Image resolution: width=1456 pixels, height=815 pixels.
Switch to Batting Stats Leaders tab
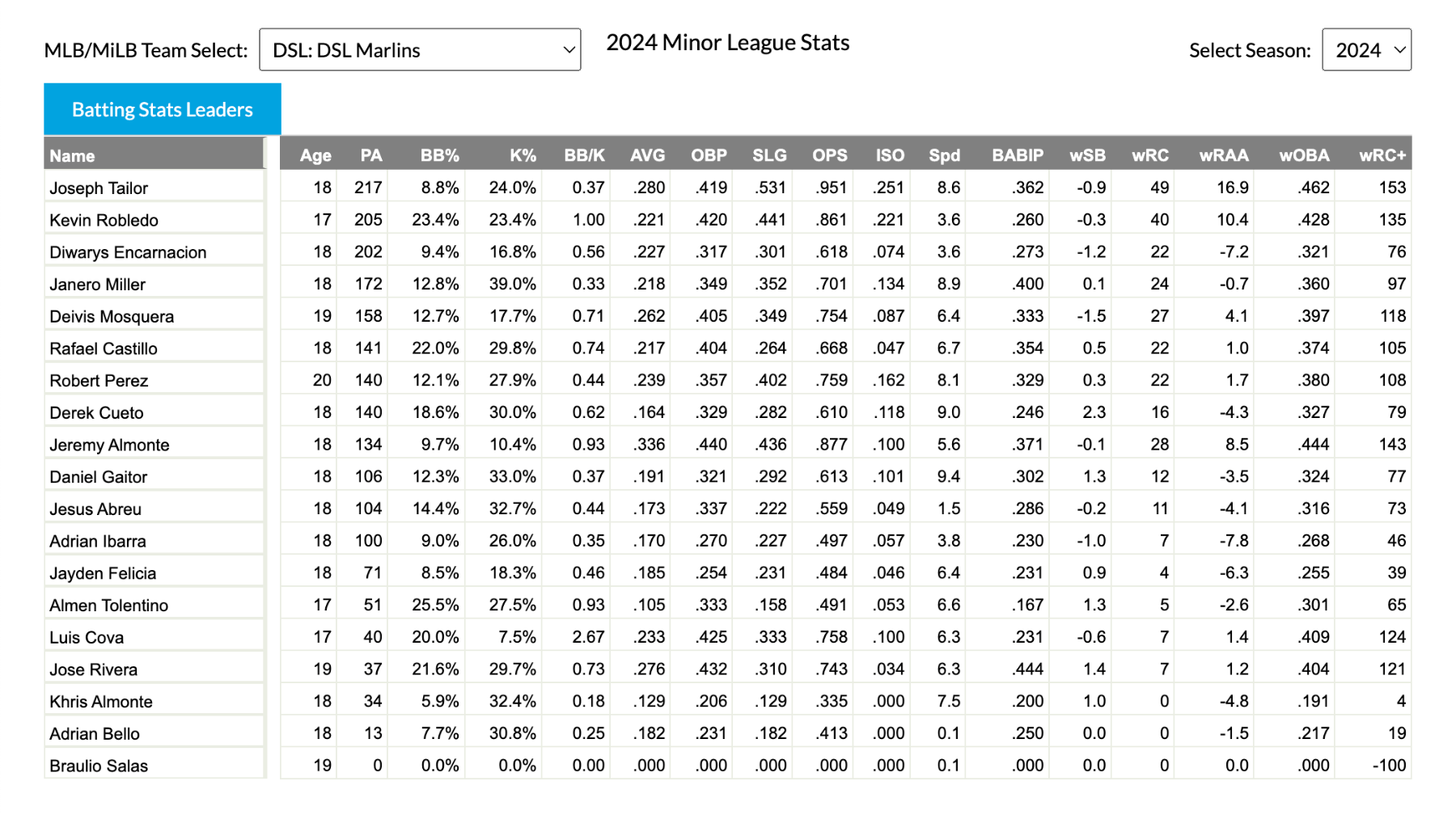pyautogui.click(x=163, y=109)
